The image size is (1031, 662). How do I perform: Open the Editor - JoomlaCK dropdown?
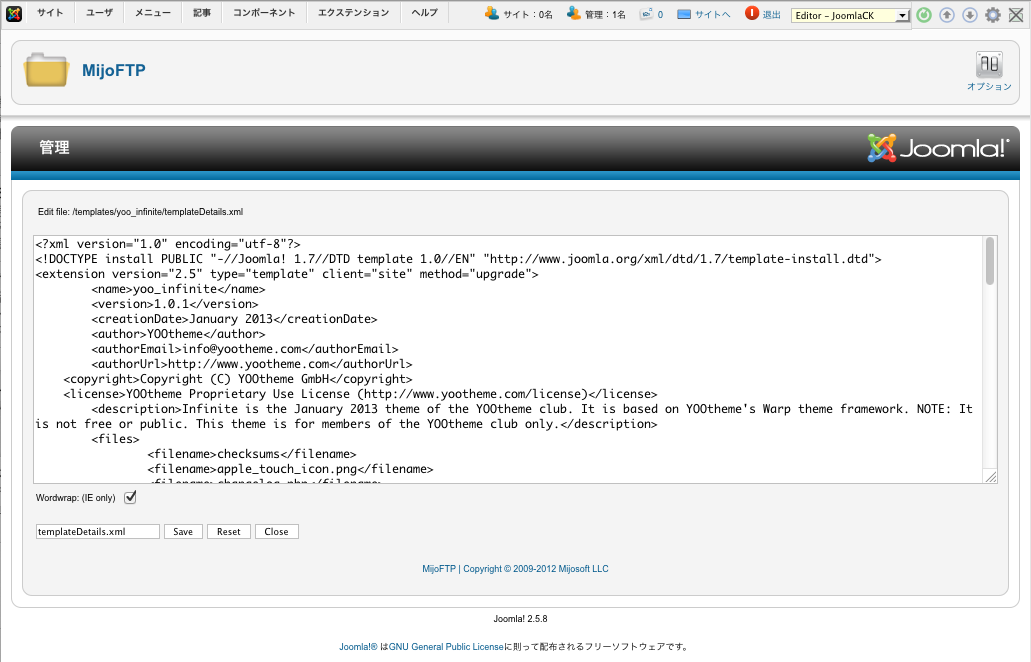pos(850,15)
